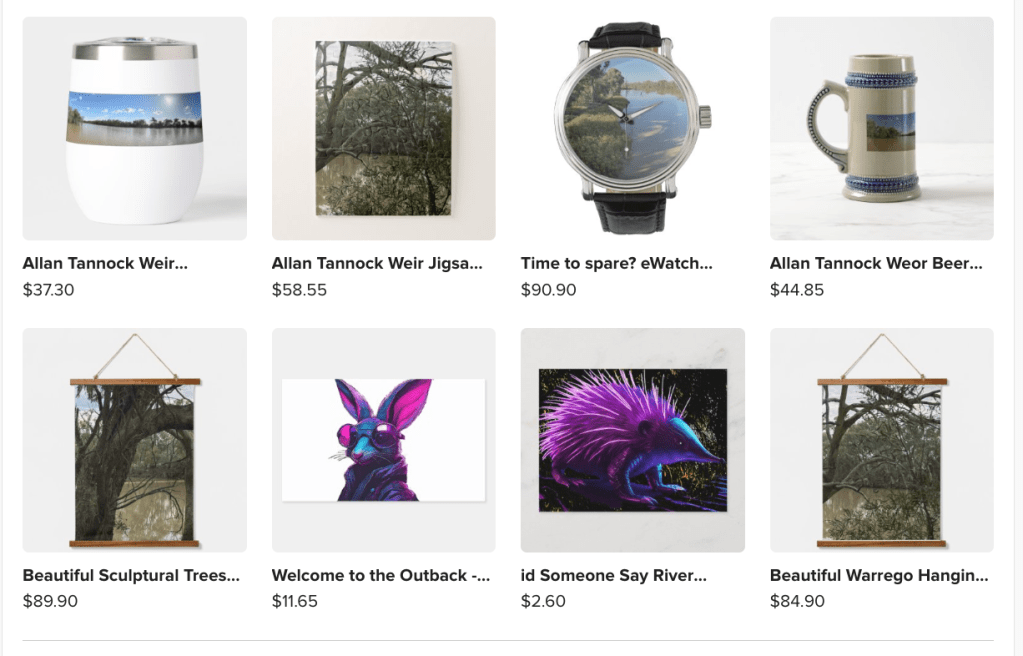
Task: Click the $11.65 rabbit card price
Action: [295, 601]
